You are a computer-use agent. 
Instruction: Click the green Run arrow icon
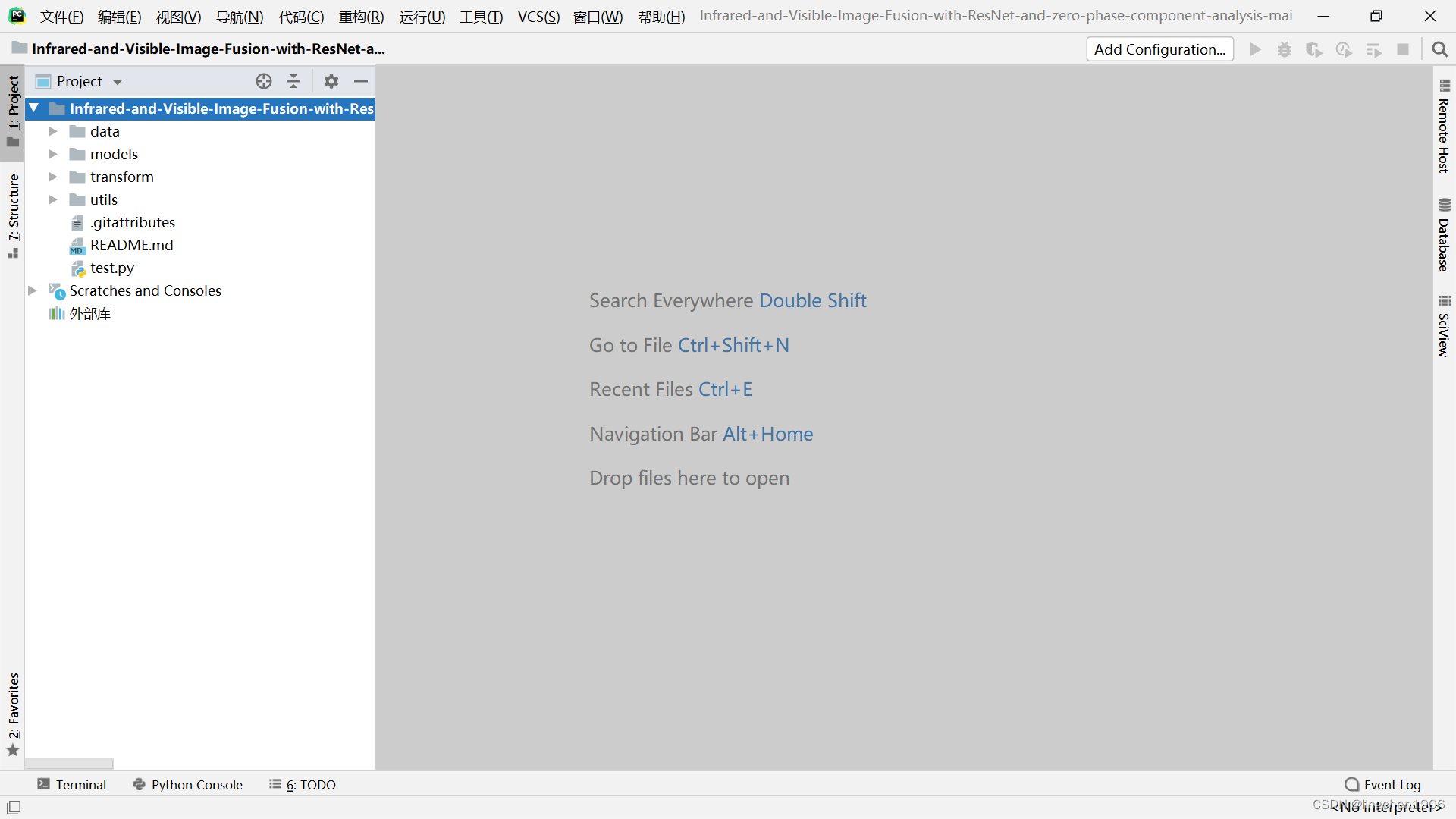coord(1255,49)
